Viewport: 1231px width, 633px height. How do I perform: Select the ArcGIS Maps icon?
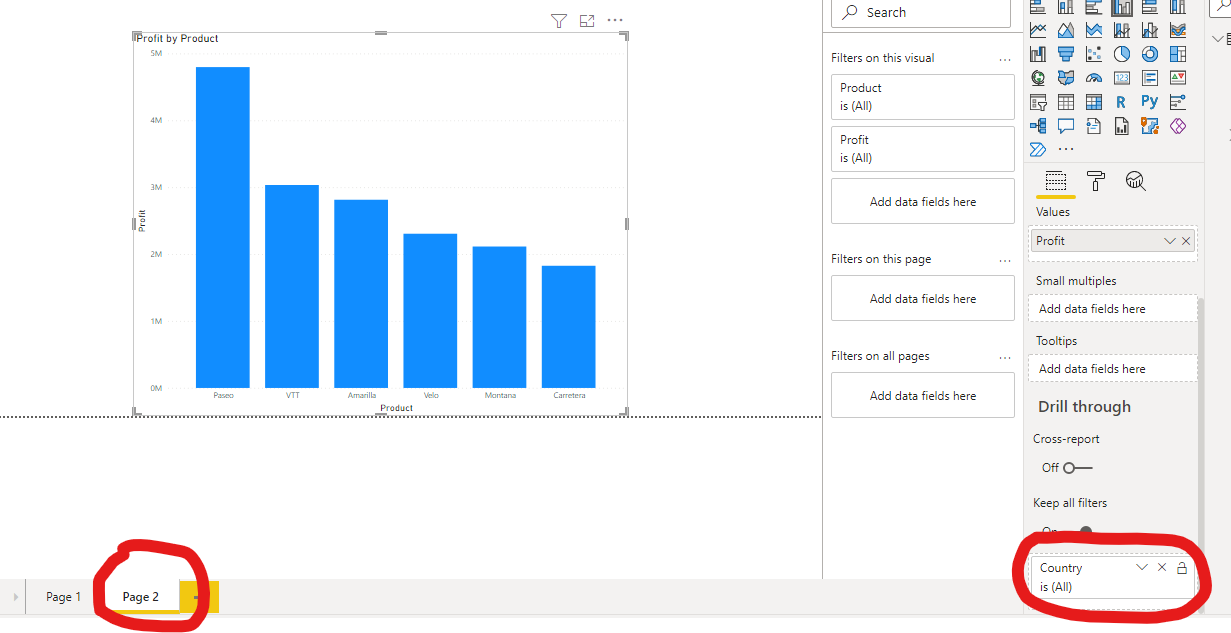click(x=1150, y=126)
